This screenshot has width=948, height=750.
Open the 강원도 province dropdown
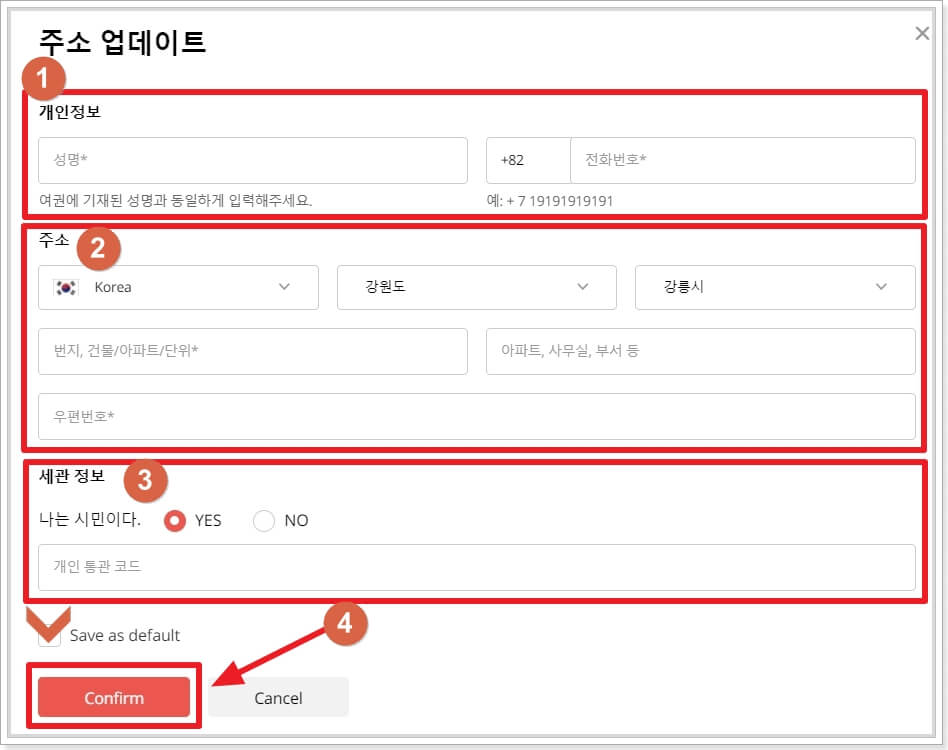click(477, 287)
